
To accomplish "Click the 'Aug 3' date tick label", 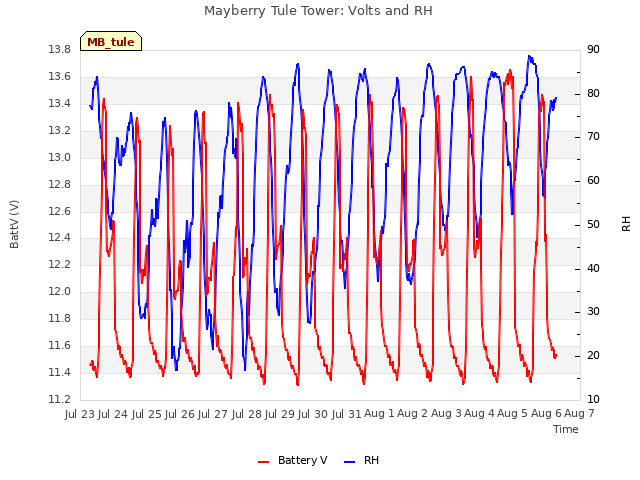I will (446, 414).
